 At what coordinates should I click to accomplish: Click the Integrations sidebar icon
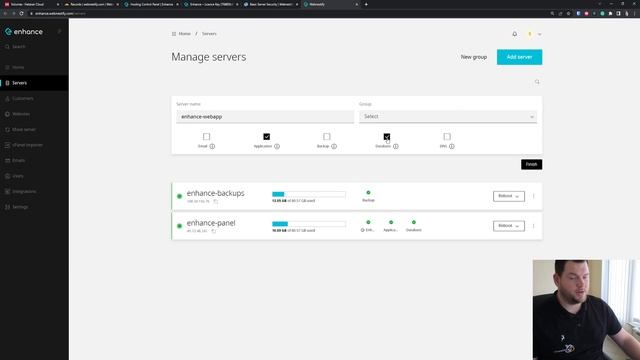(x=7, y=191)
